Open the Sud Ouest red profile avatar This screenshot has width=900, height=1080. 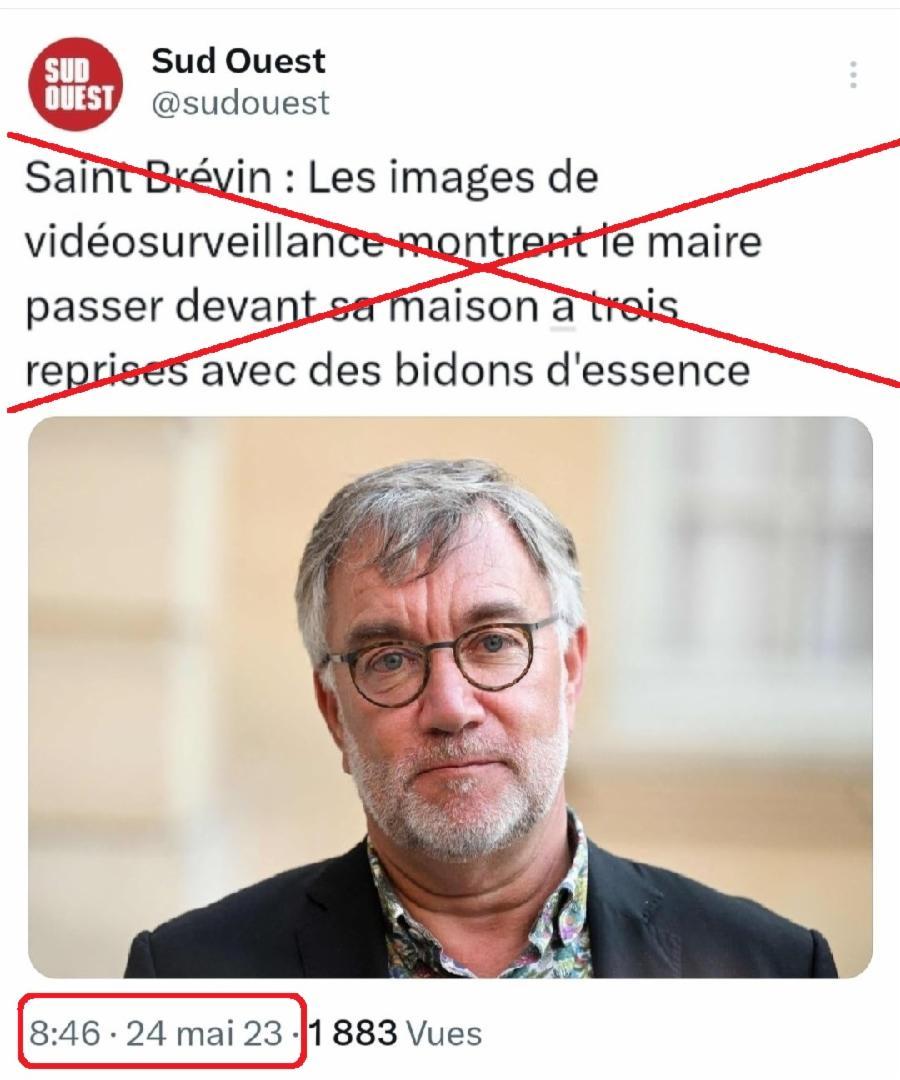click(75, 84)
